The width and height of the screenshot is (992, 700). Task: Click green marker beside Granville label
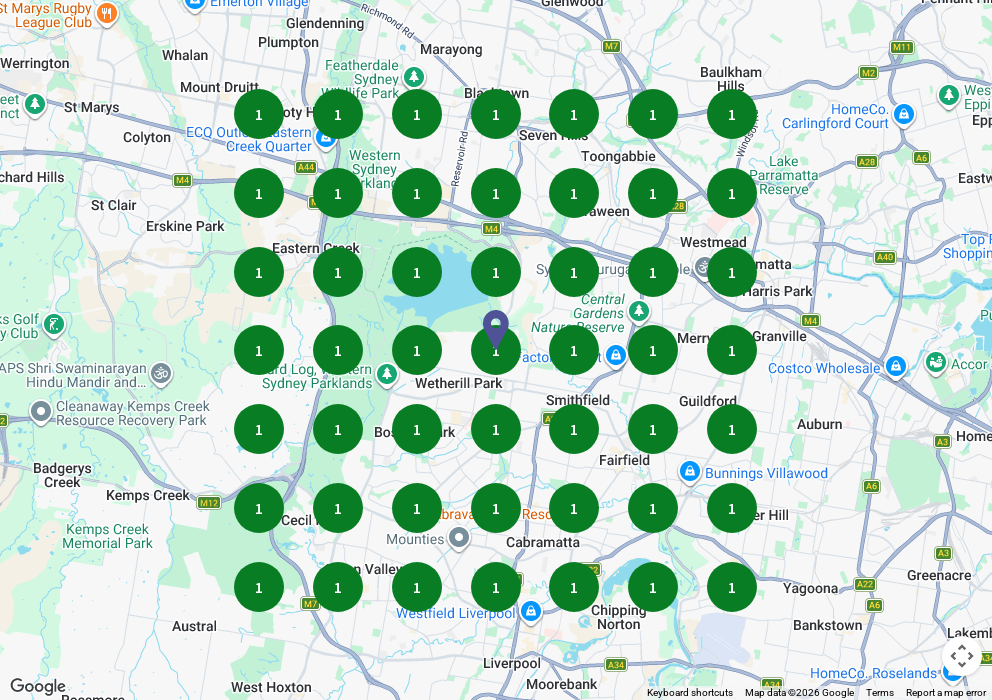coord(731,351)
